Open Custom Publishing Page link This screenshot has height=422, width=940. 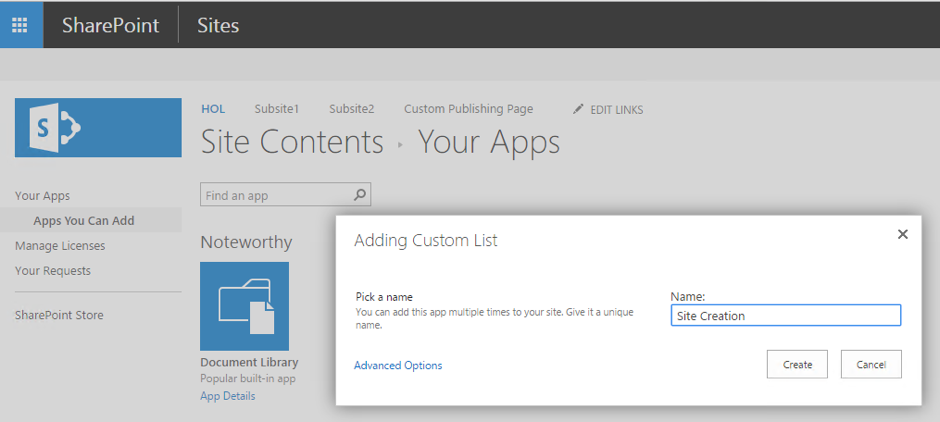click(x=468, y=109)
